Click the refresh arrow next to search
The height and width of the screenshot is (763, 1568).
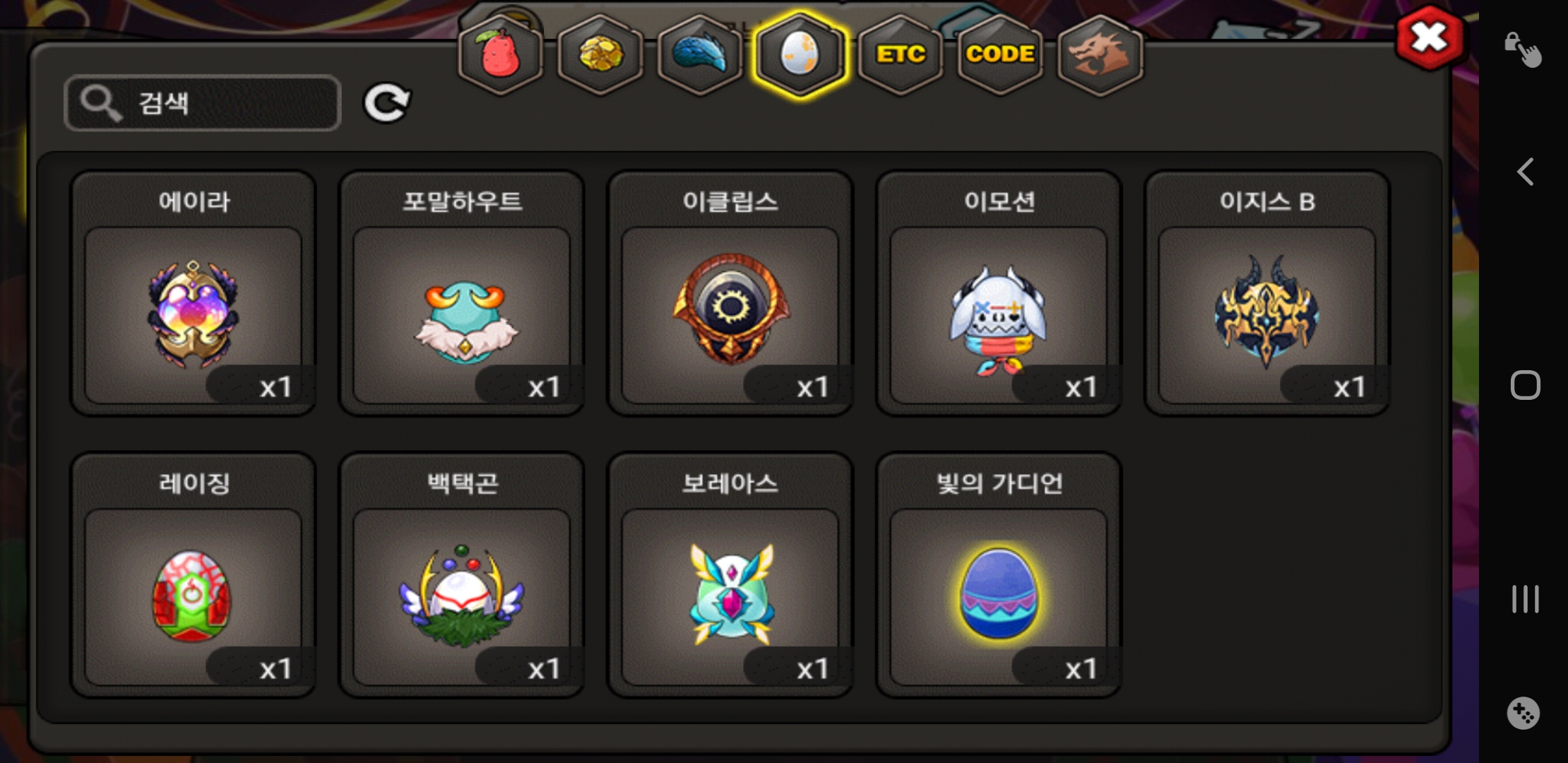(x=387, y=103)
